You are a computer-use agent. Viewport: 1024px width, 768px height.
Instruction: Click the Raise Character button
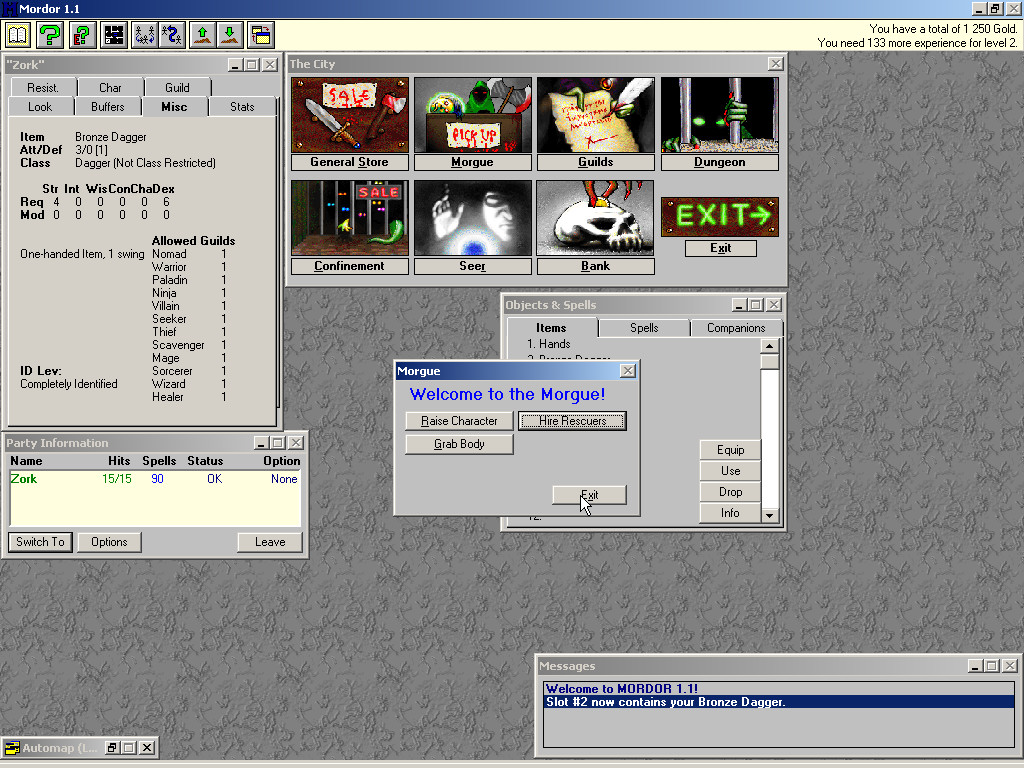459,421
